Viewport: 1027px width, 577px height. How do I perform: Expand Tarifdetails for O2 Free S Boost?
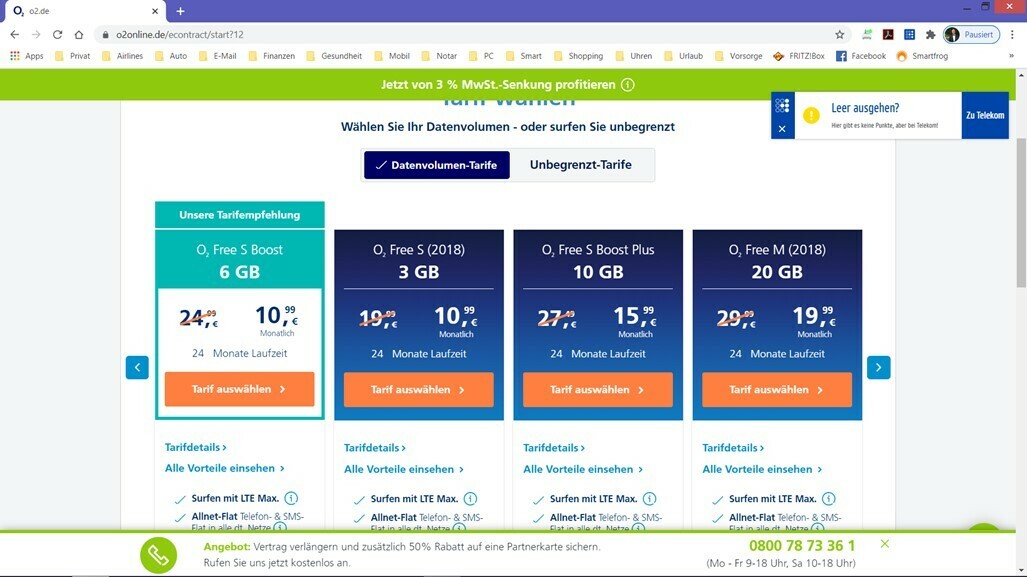pyautogui.click(x=195, y=447)
